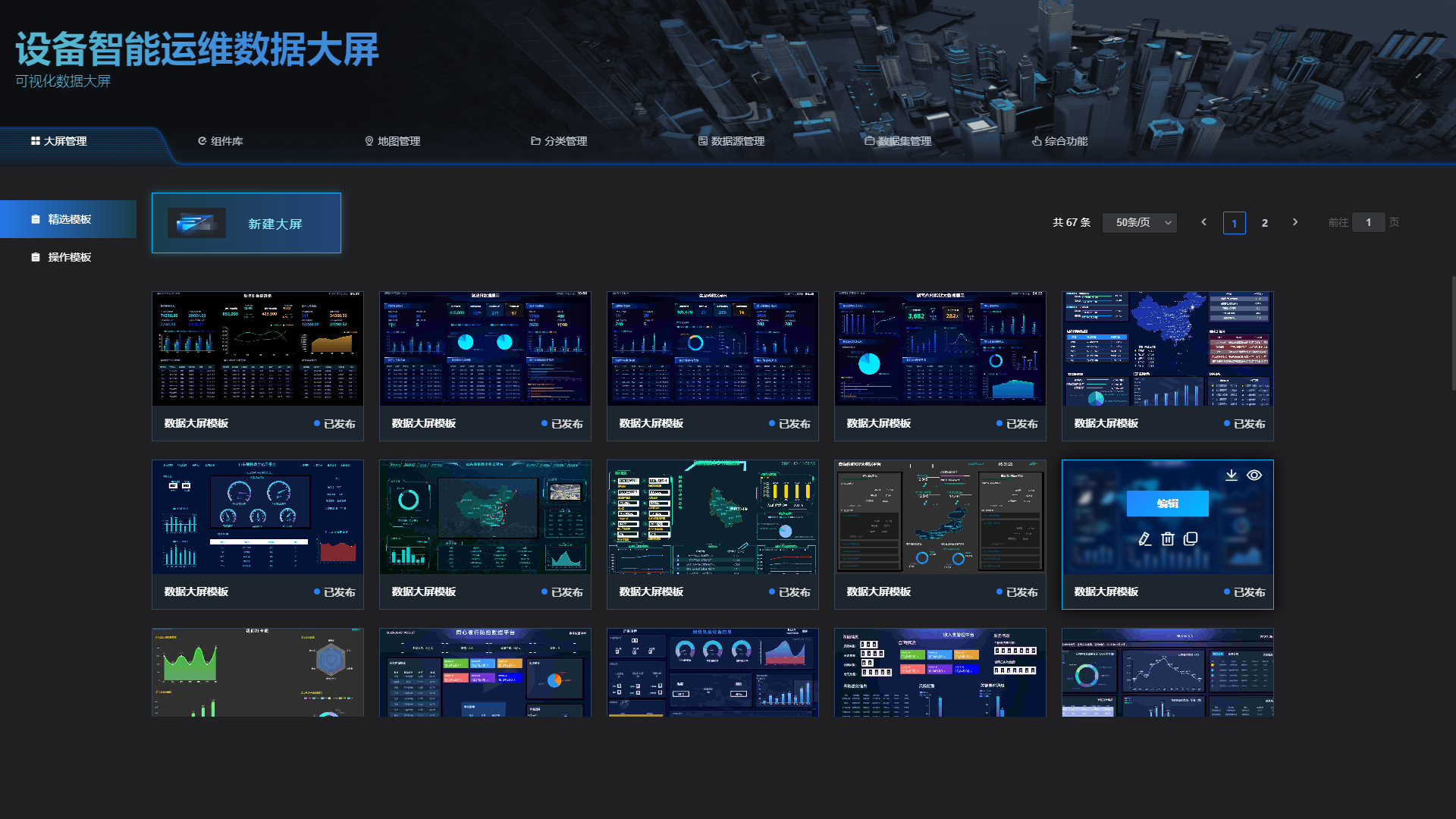1456x819 pixels.
Task: Select 精选模板 in the left sidebar
Action: pos(69,219)
